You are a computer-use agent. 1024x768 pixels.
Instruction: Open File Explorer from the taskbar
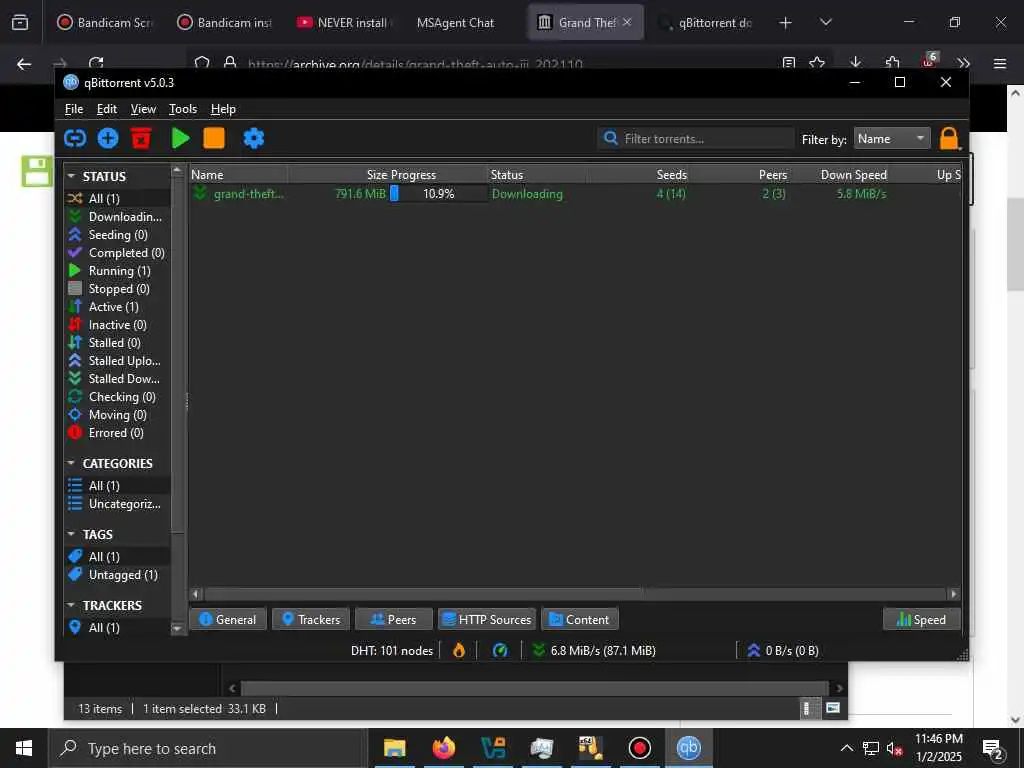pos(394,748)
